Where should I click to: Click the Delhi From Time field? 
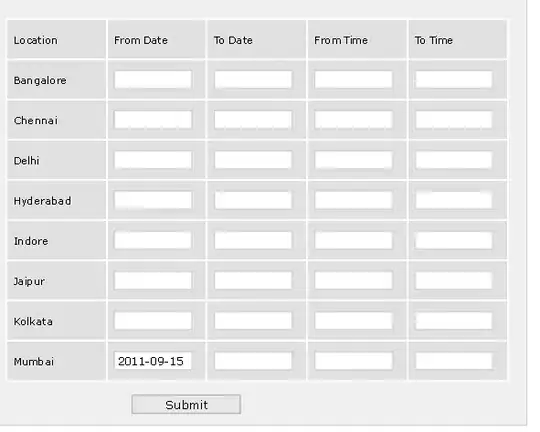[353, 160]
